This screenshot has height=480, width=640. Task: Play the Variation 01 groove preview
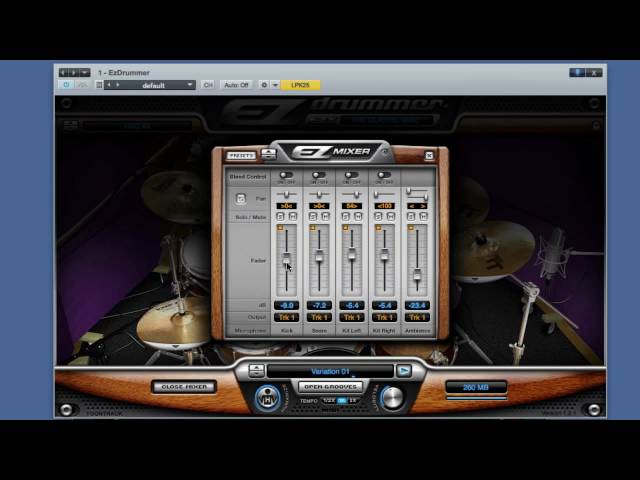(x=403, y=371)
